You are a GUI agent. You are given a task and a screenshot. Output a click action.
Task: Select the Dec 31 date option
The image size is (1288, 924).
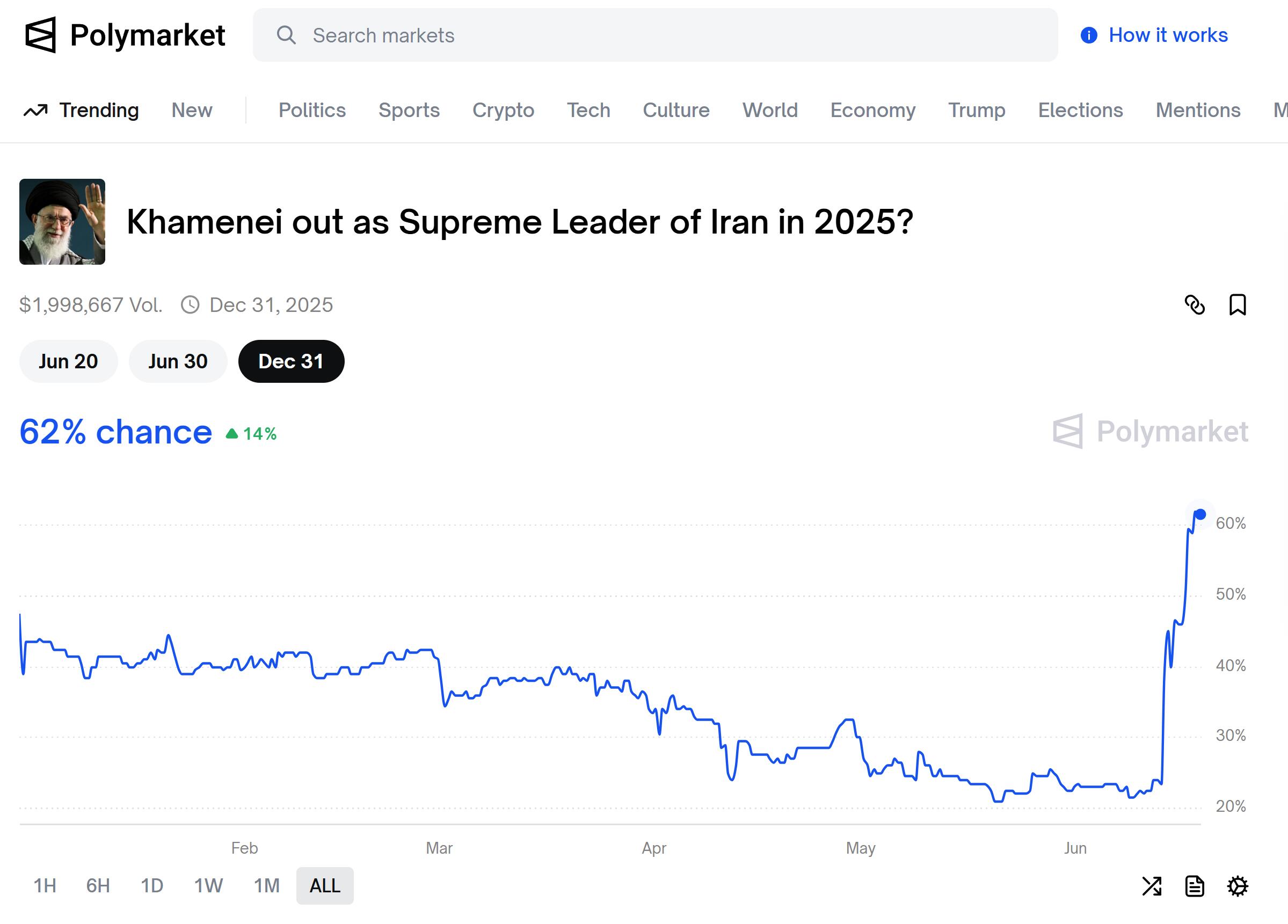[x=292, y=361]
